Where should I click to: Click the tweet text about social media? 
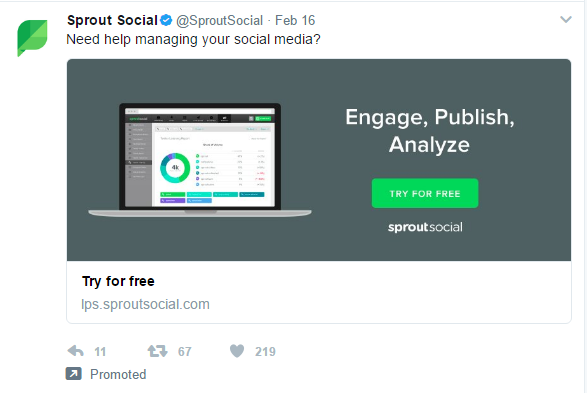pos(193,39)
